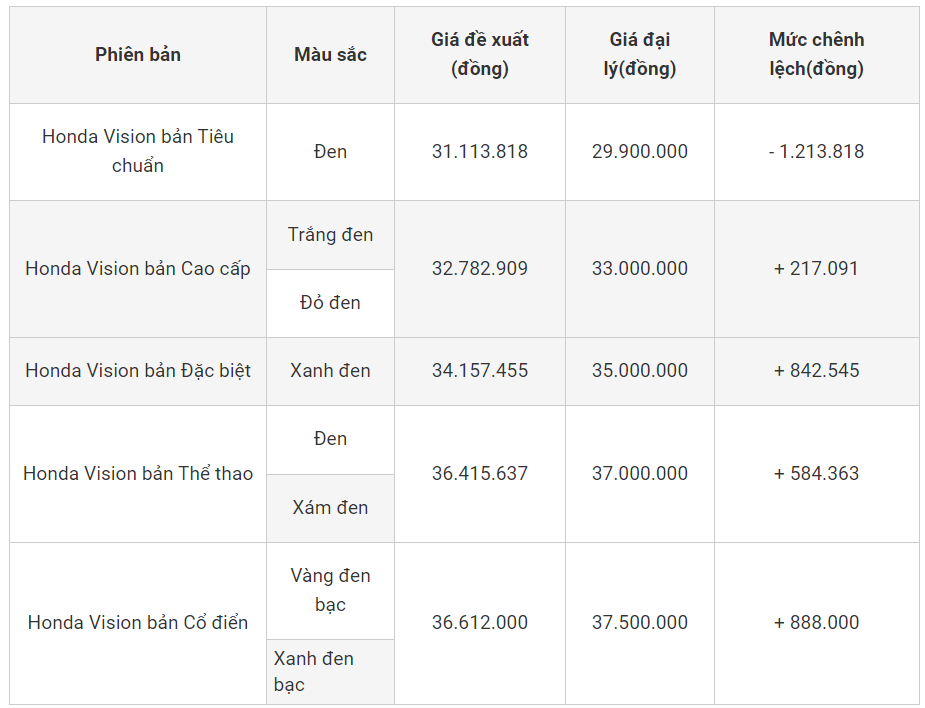Select the price difference "+ 842.545"
The height and width of the screenshot is (708, 925).
(816, 371)
